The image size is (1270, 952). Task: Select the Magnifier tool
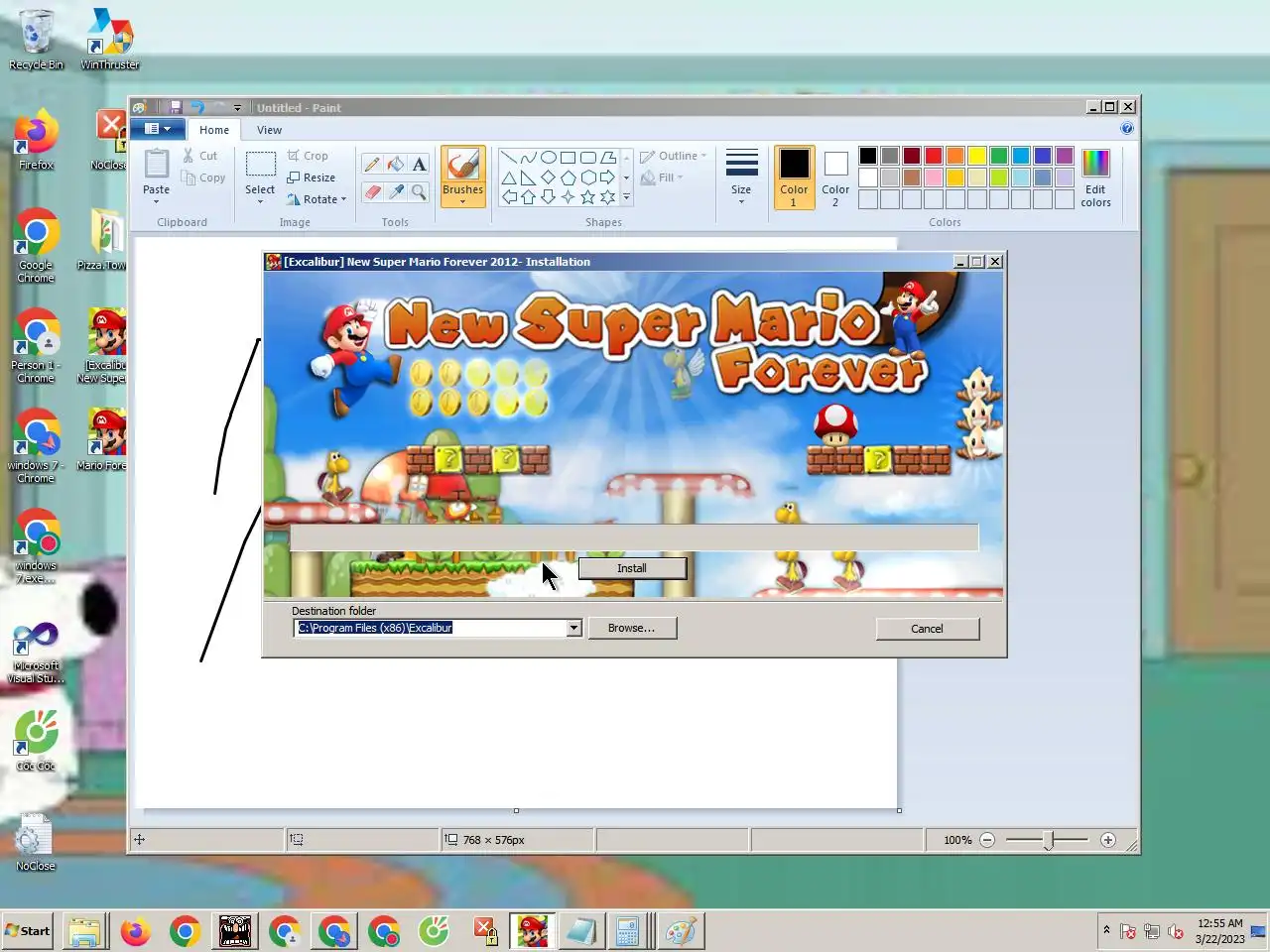click(x=419, y=192)
